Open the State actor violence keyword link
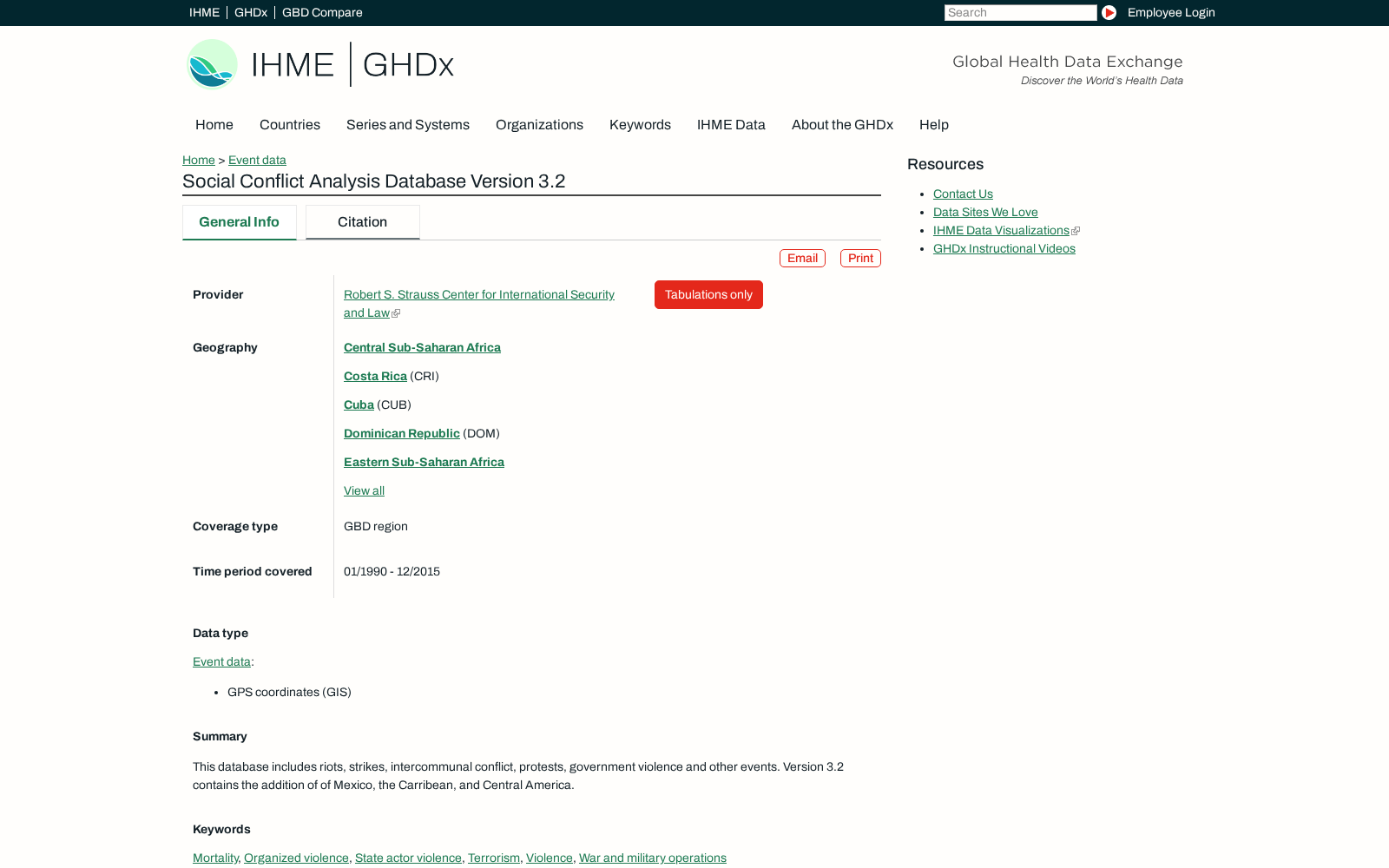The width and height of the screenshot is (1389, 868). 408,858
